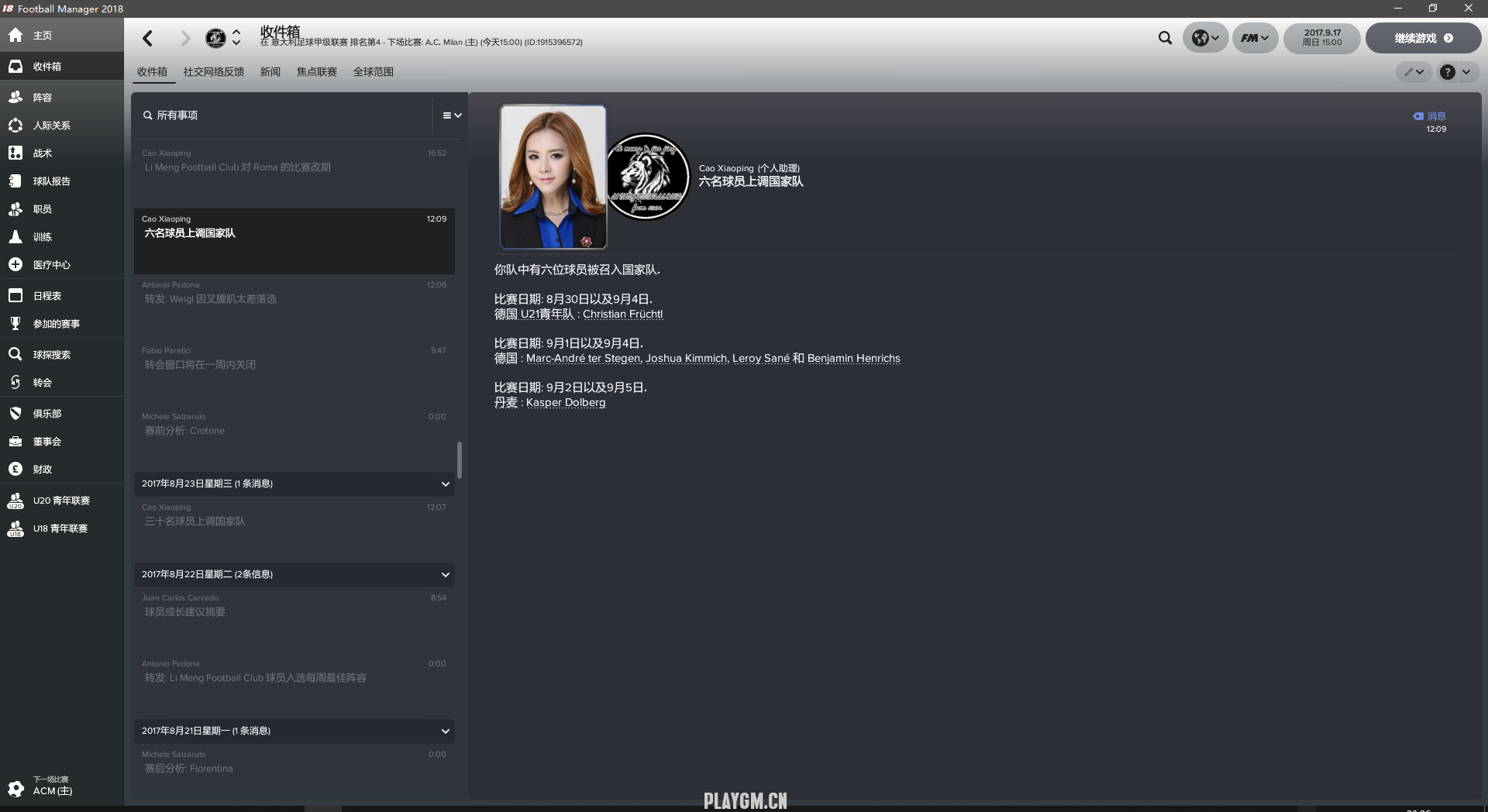Viewport: 1488px width, 812px height.
Task: Open the pencil edit dropdown
Action: (1414, 72)
